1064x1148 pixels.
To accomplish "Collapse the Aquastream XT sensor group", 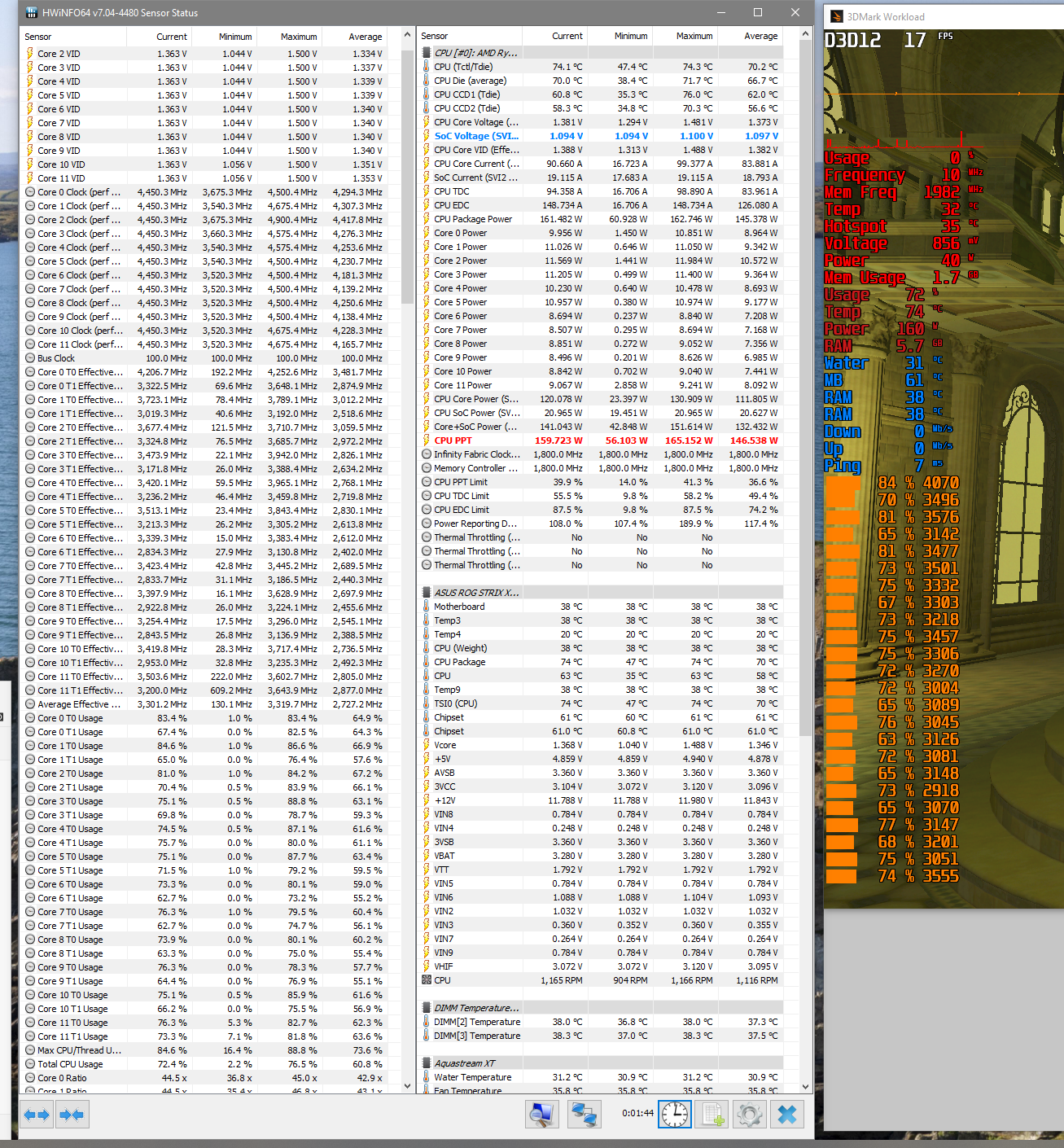I will click(x=427, y=1063).
